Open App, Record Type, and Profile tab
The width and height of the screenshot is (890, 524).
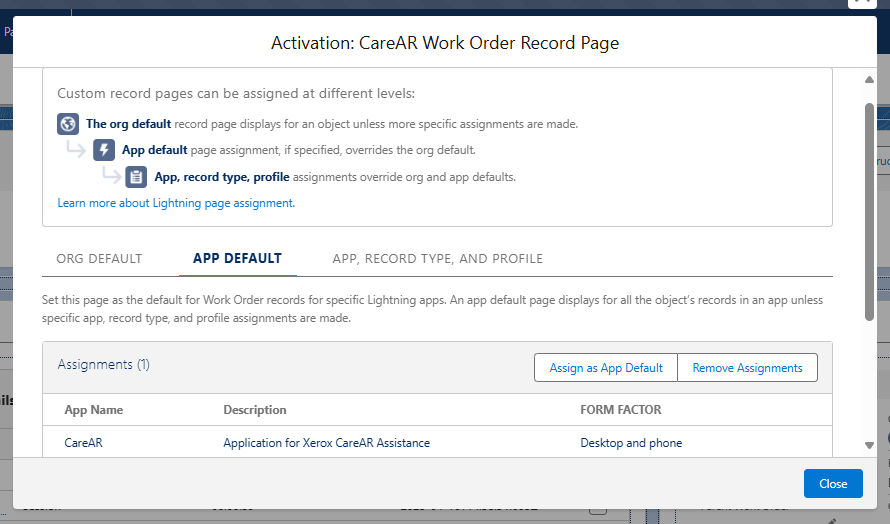438,259
